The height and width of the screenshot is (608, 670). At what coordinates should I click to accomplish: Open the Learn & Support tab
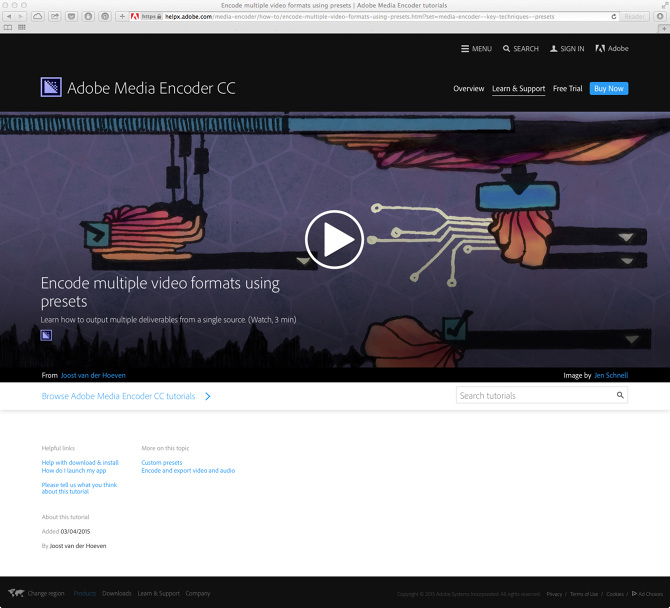coord(518,88)
